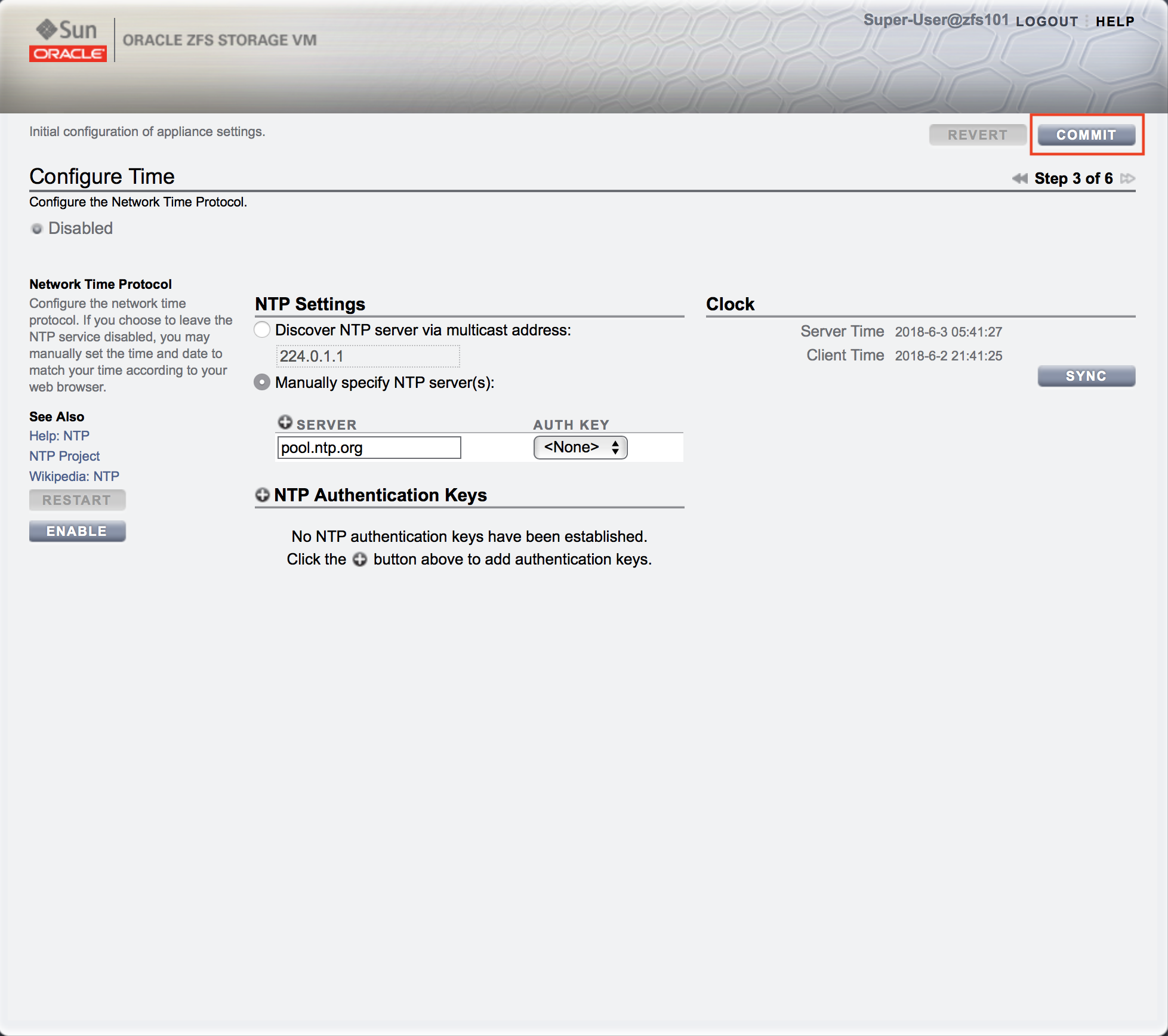Click the Step 3 of 6 label
Image resolution: width=1168 pixels, height=1036 pixels.
1073,178
